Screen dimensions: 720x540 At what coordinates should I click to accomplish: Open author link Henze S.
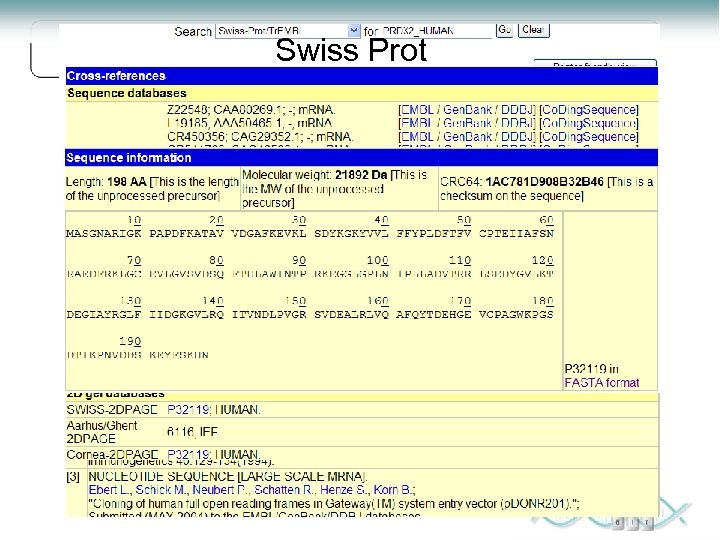click(x=344, y=490)
